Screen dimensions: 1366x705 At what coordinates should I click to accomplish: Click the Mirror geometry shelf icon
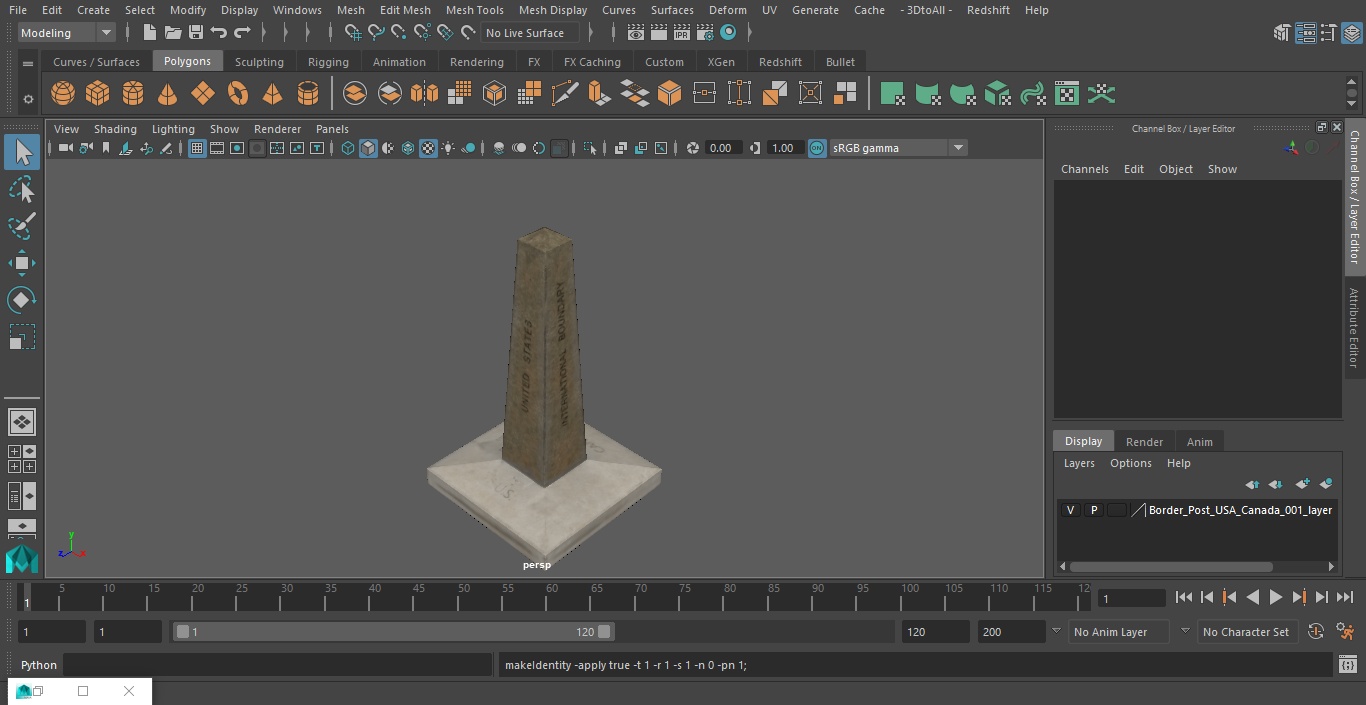[x=425, y=94]
